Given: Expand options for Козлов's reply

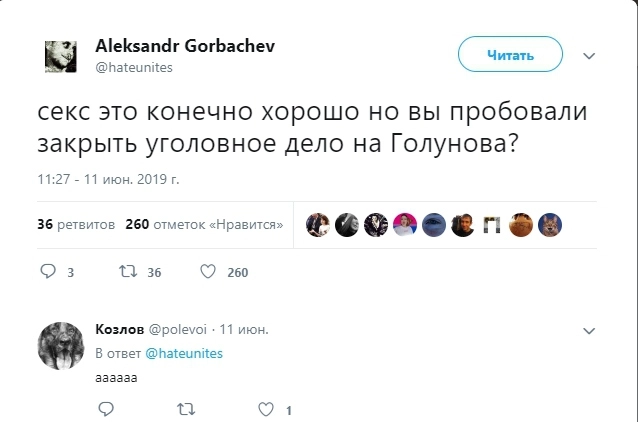Looking at the screenshot, I should 588,329.
